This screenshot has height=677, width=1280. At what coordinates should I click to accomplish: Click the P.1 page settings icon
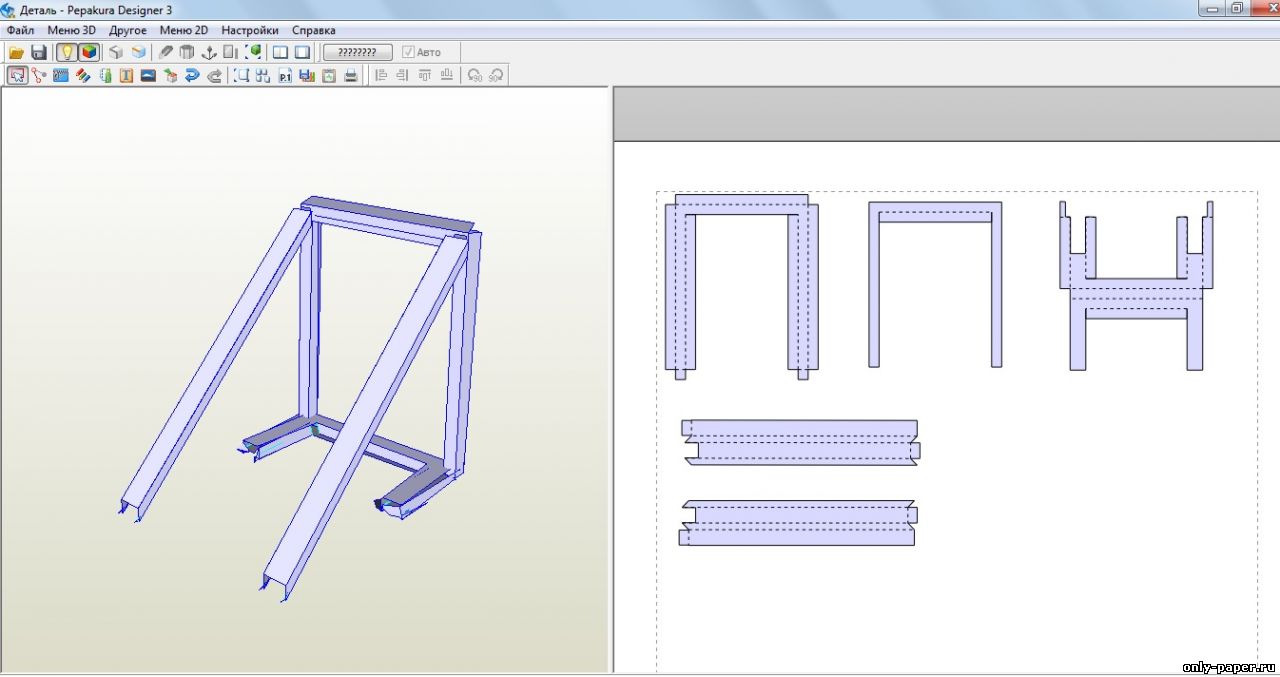[x=285, y=75]
